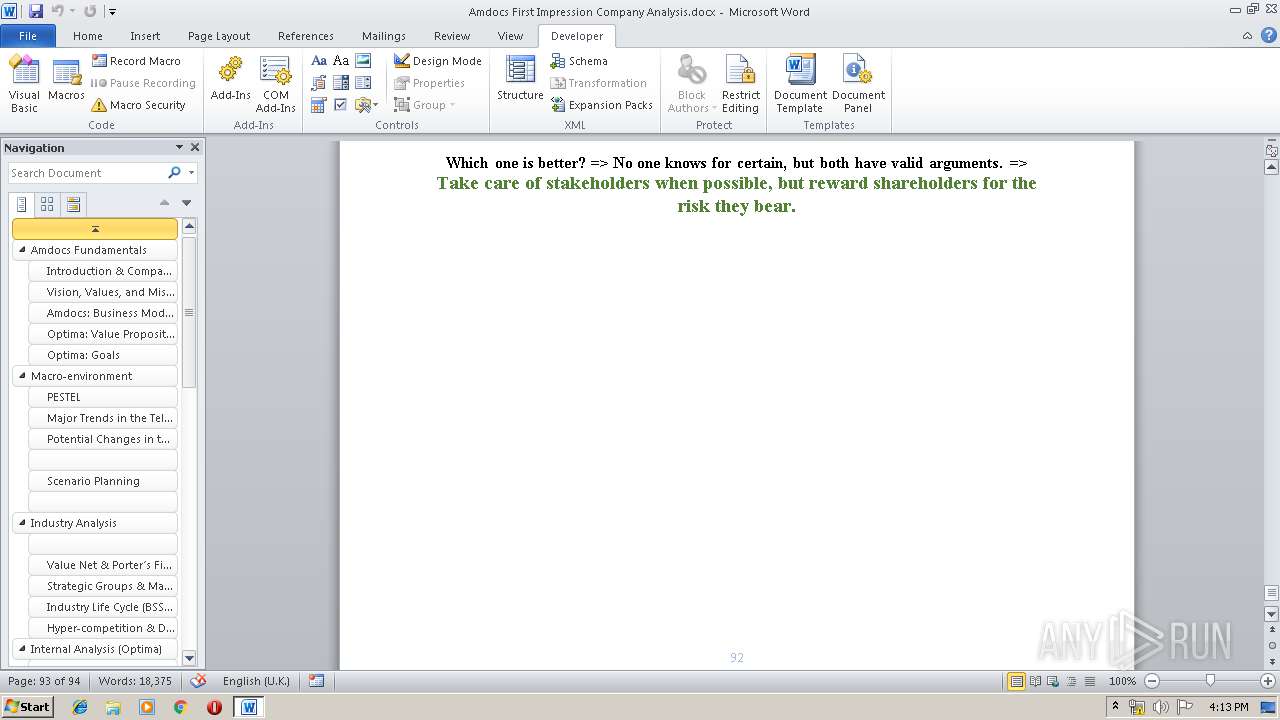
Task: Save document from Quick Access Toolbar
Action: [x=36, y=11]
